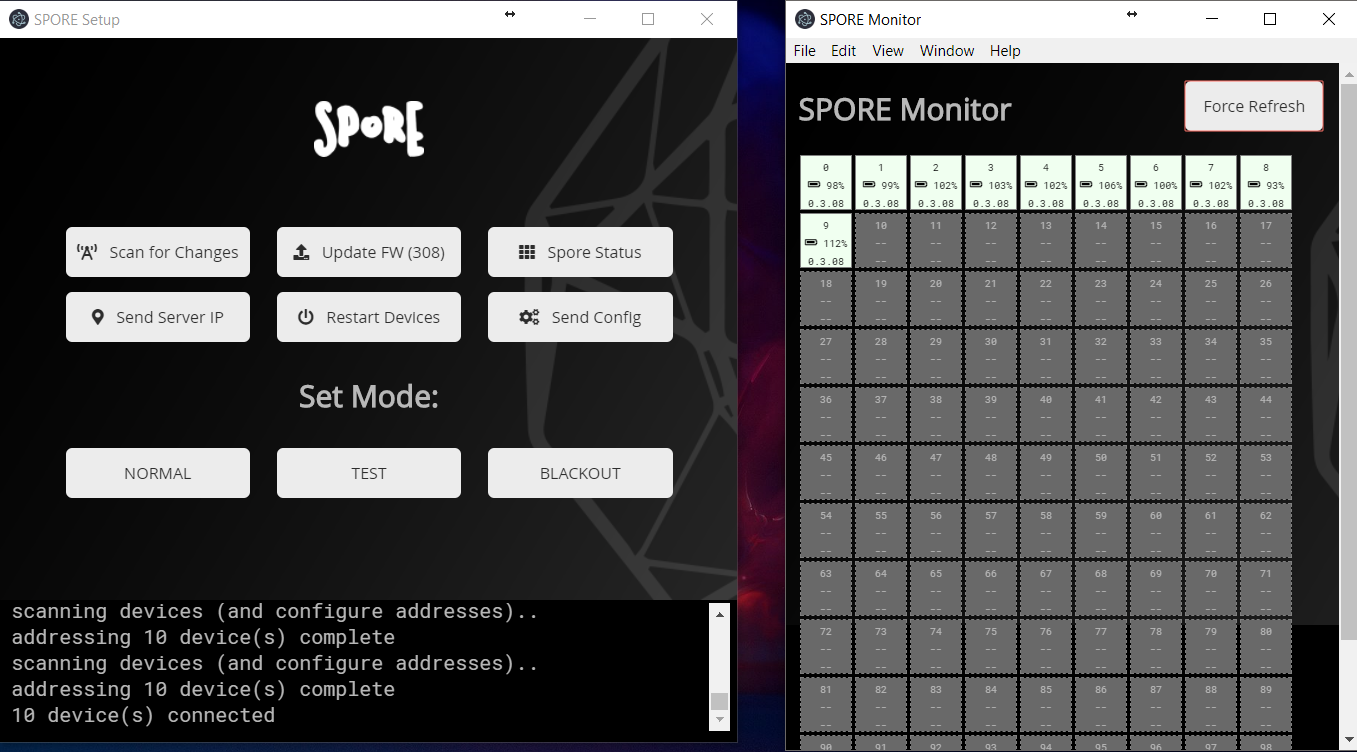This screenshot has height=752, width=1357.
Task: Select active device cell 8
Action: click(x=1266, y=183)
